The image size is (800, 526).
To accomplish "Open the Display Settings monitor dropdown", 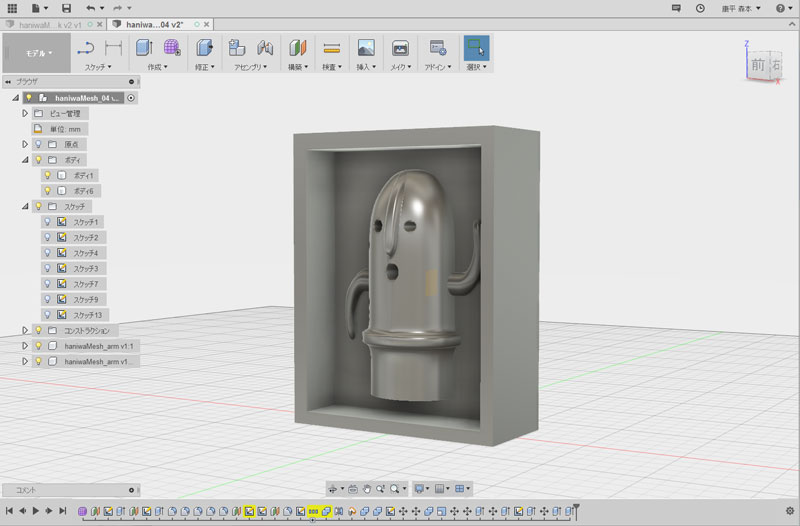I will tap(421, 489).
